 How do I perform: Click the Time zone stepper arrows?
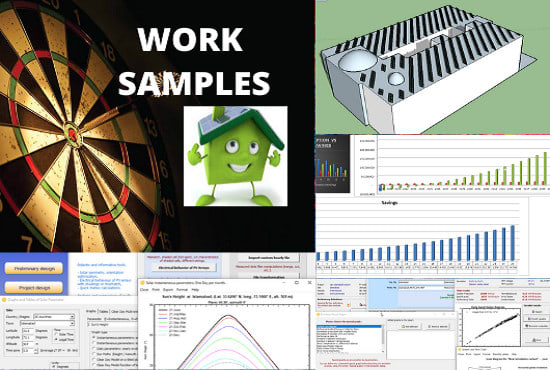pos(35,350)
